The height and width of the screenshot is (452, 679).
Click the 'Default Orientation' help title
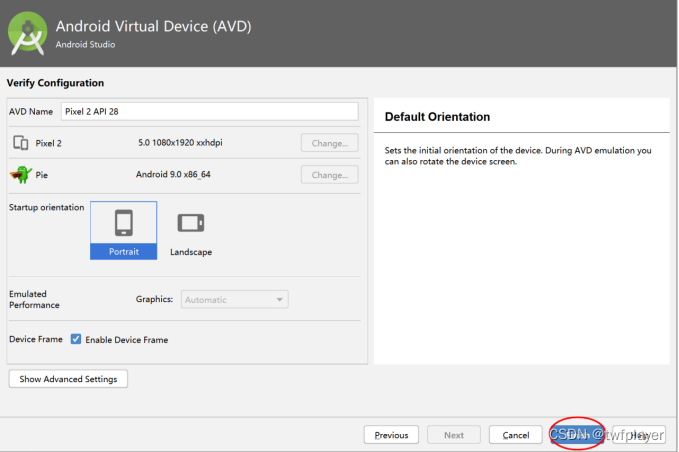[437, 117]
